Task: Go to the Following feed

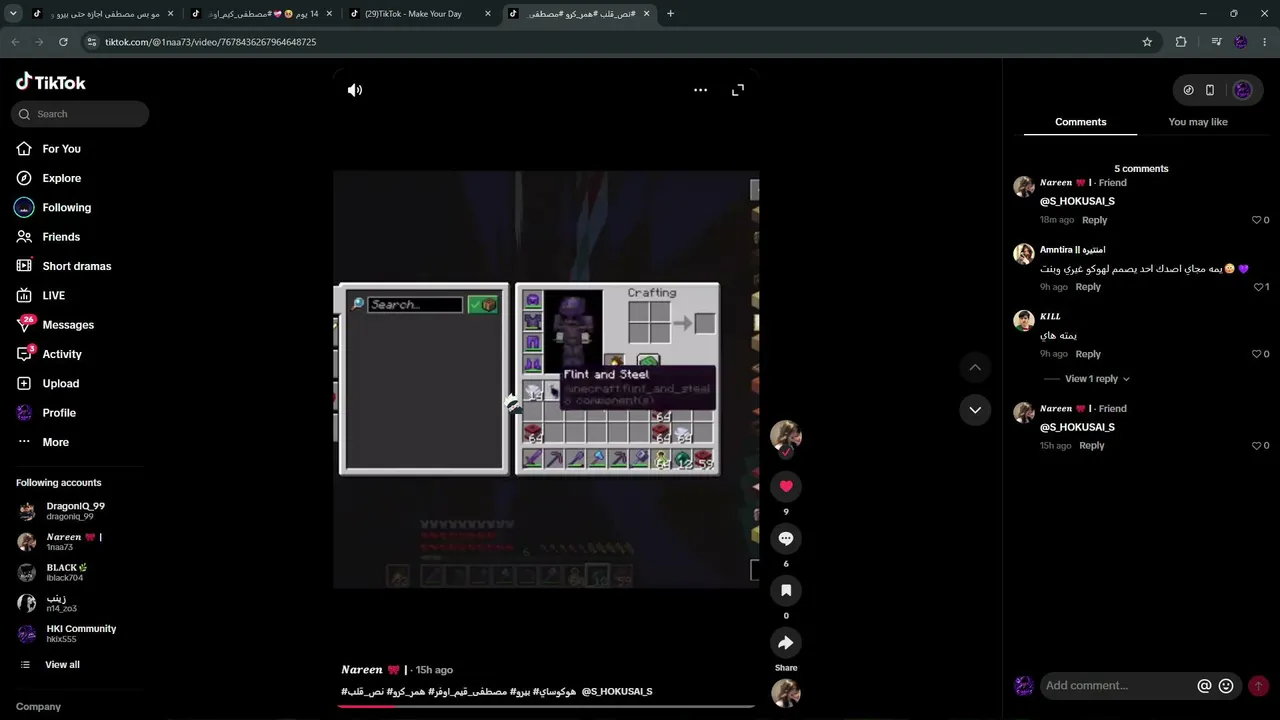Action: coord(66,208)
